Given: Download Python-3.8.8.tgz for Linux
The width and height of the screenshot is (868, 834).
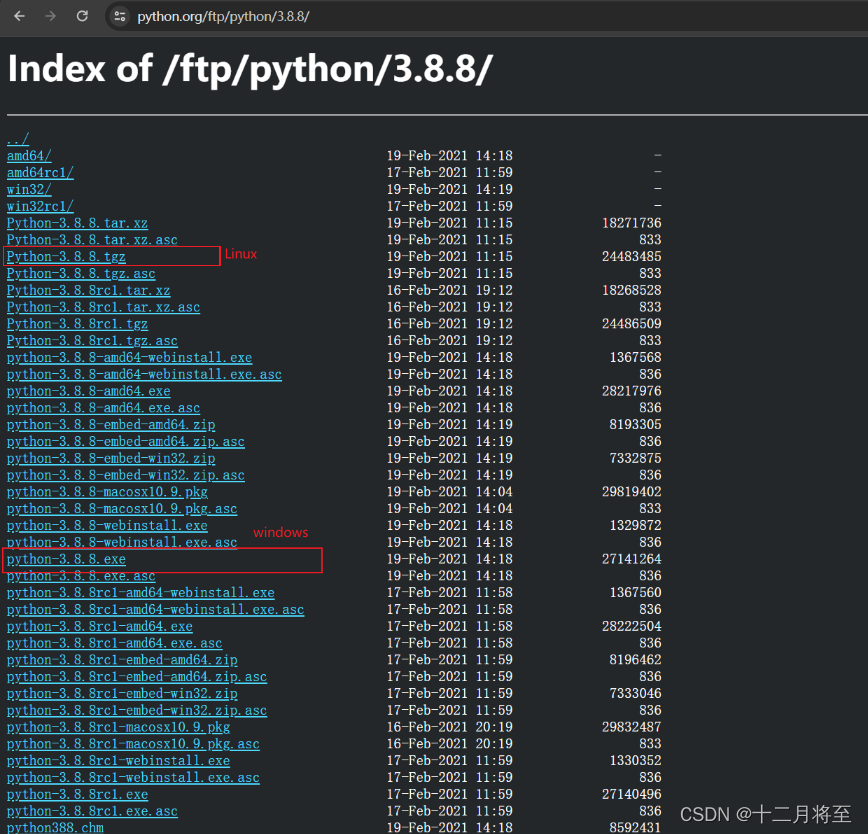Looking at the screenshot, I should 66,257.
